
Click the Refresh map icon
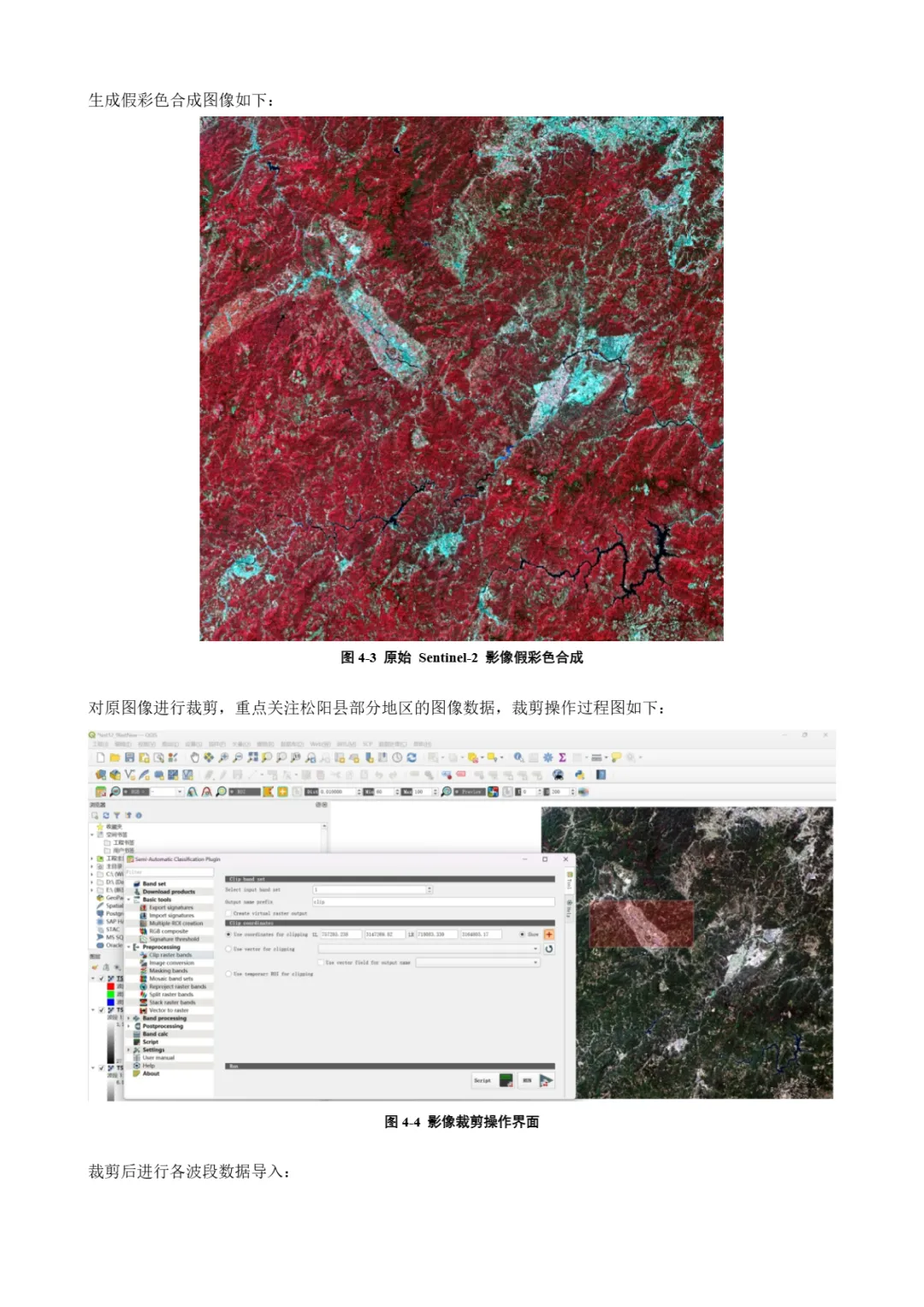click(x=412, y=757)
